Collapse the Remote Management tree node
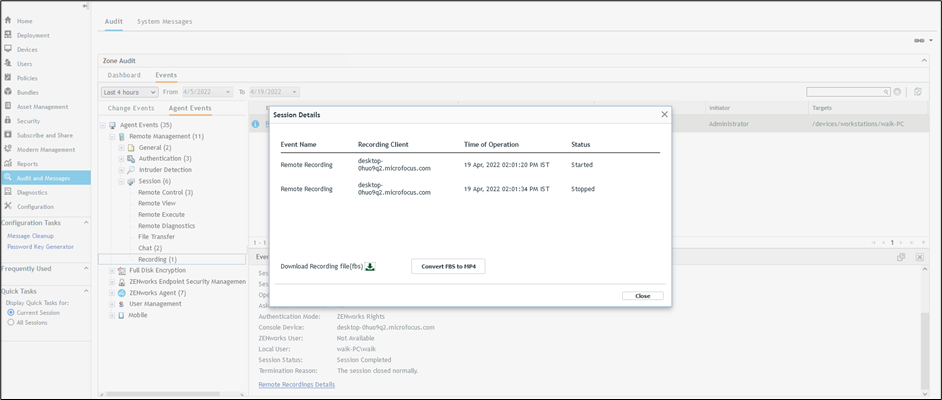The width and height of the screenshot is (942, 400). coord(110,136)
